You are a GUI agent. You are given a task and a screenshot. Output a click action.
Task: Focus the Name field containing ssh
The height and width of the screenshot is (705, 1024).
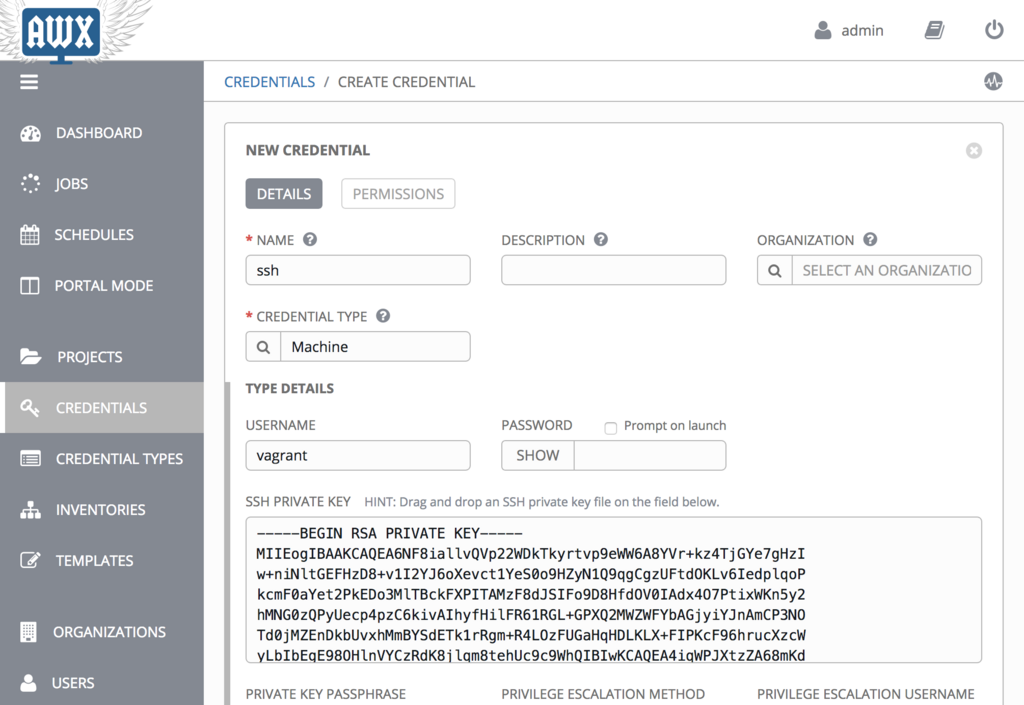[x=358, y=270]
